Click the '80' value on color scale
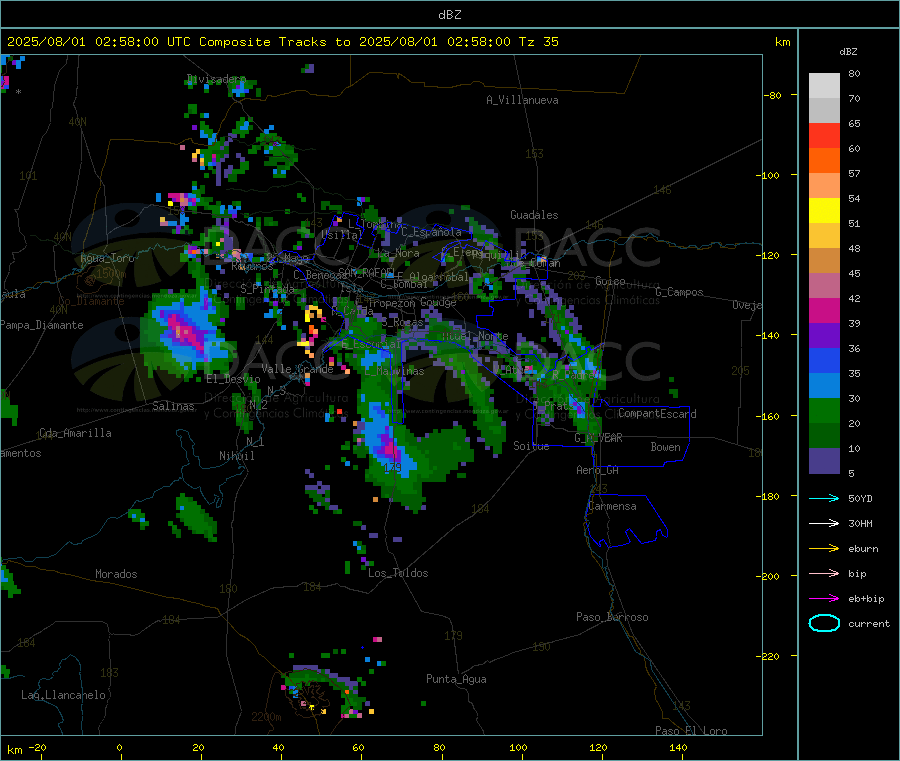 854,73
